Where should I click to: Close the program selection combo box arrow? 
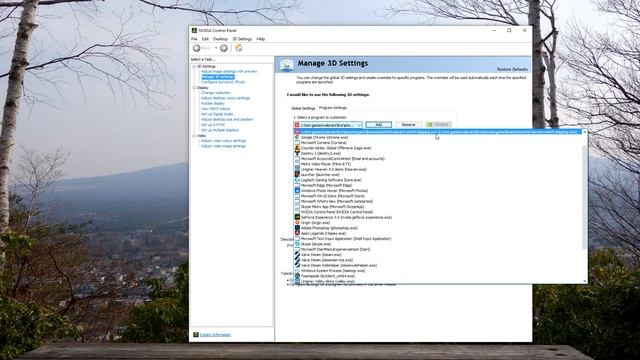click(x=359, y=125)
